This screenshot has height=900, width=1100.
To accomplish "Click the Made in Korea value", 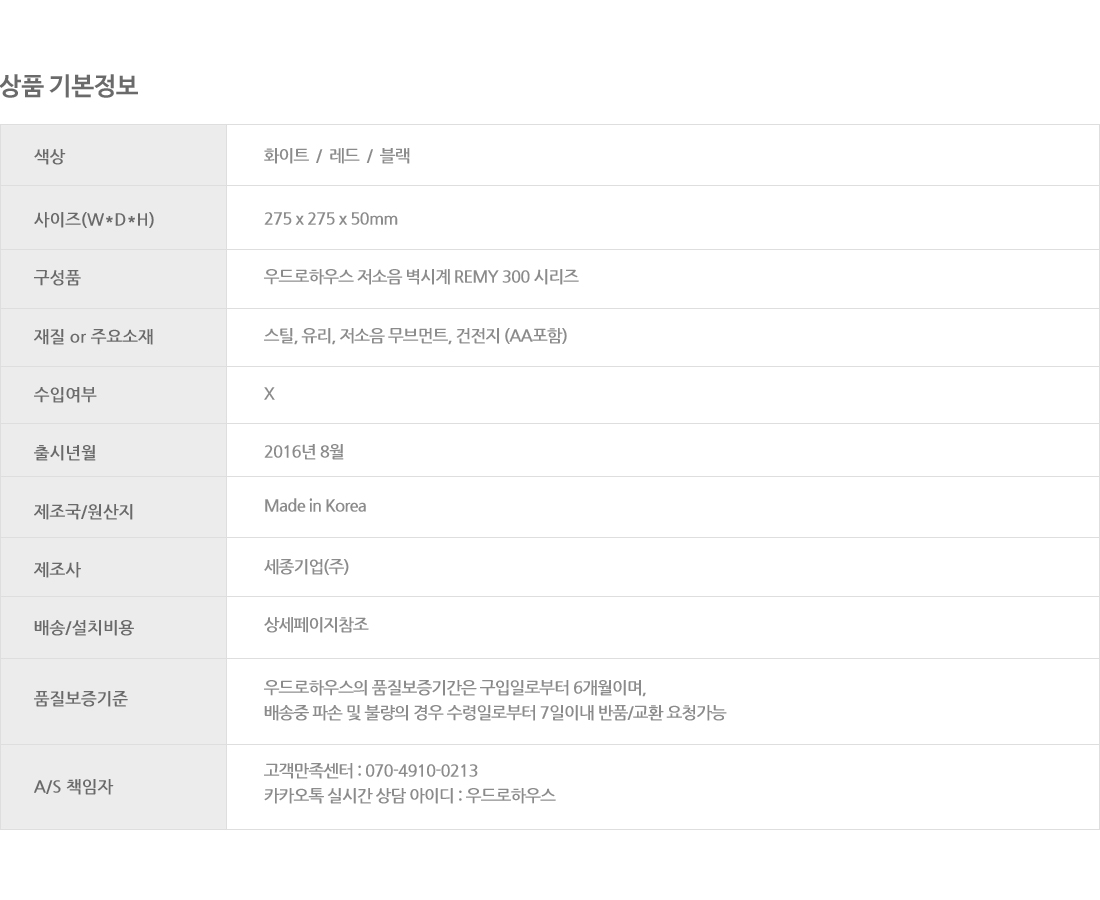I will [315, 506].
